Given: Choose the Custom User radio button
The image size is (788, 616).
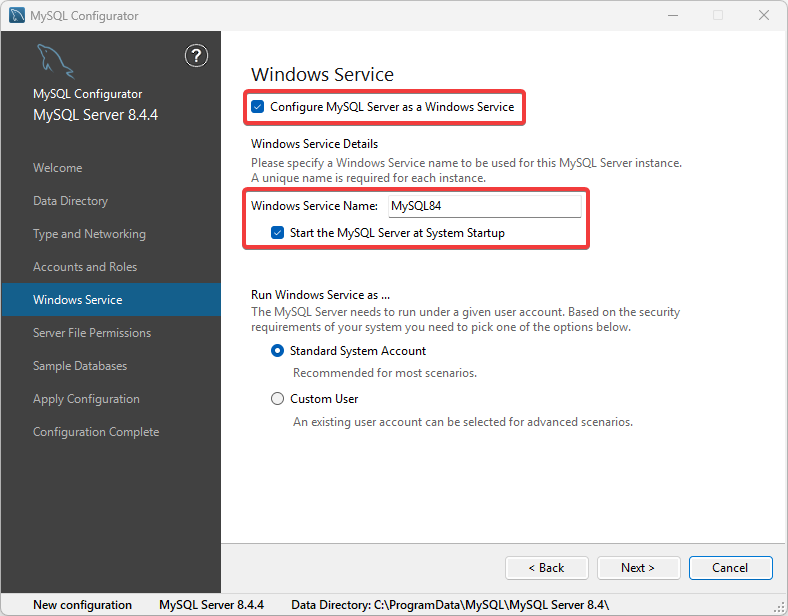Looking at the screenshot, I should click(x=278, y=399).
